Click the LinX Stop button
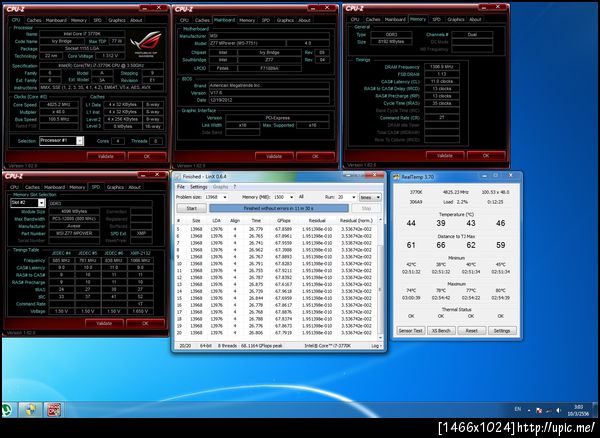Image resolution: width=600 pixels, height=438 pixels. 366,208
